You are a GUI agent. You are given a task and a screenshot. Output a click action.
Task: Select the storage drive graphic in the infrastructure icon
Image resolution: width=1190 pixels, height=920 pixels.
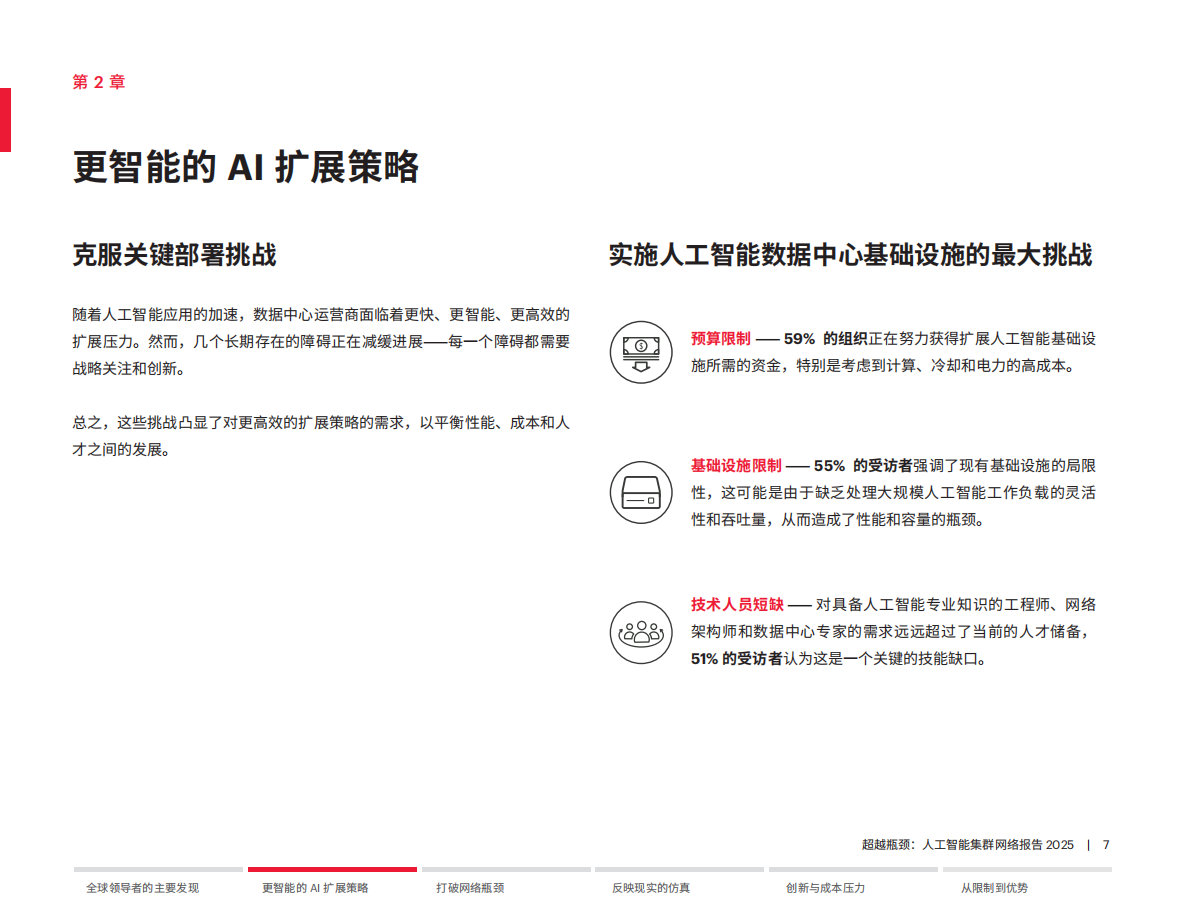(640, 492)
